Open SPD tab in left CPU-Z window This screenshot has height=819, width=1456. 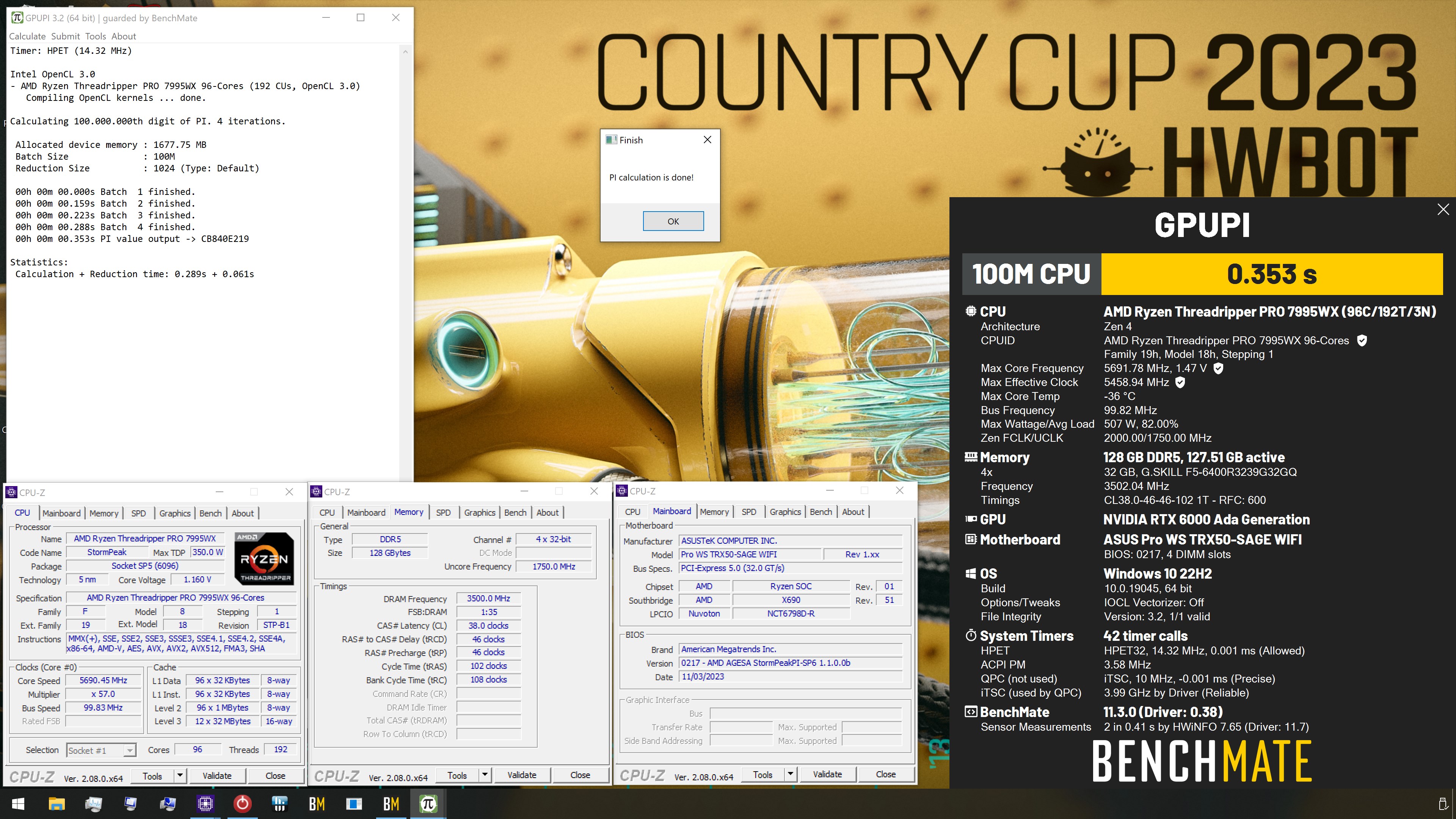(x=138, y=513)
